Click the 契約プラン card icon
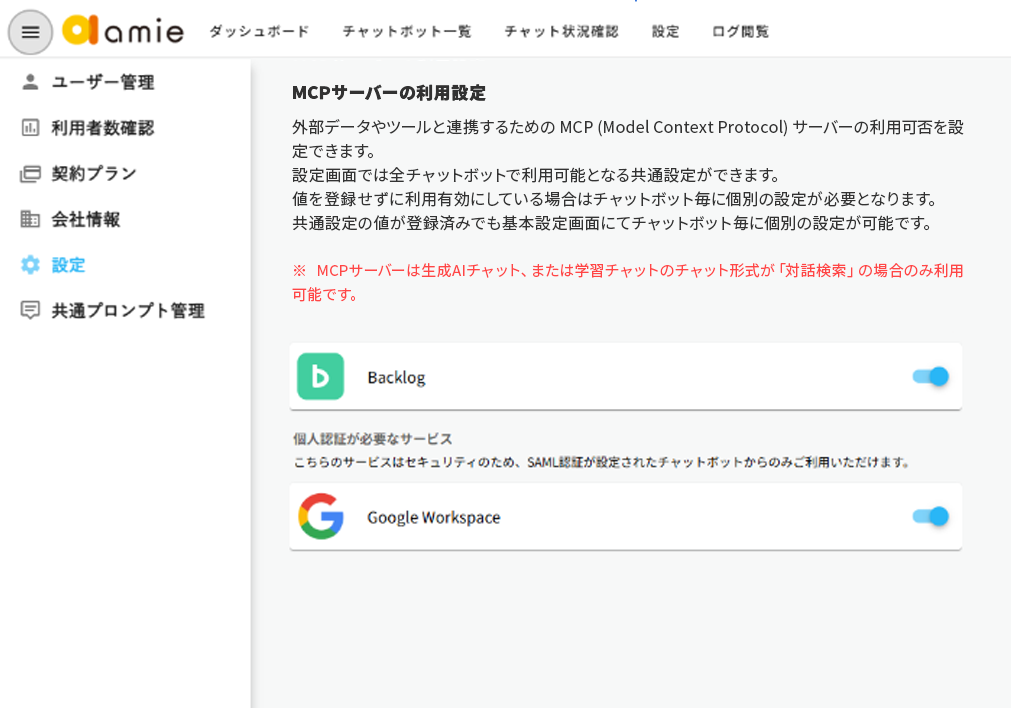The image size is (1011, 713). click(30, 173)
